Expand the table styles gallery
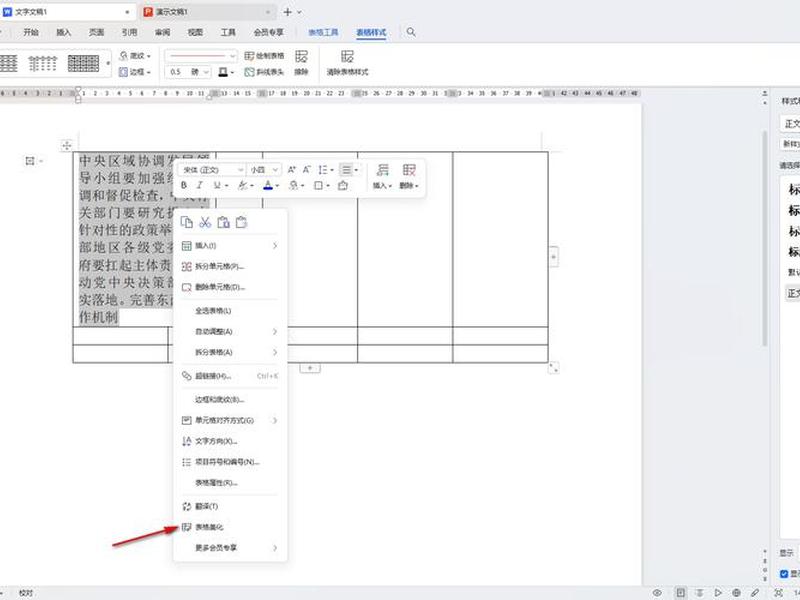The image size is (800, 600). click(108, 63)
